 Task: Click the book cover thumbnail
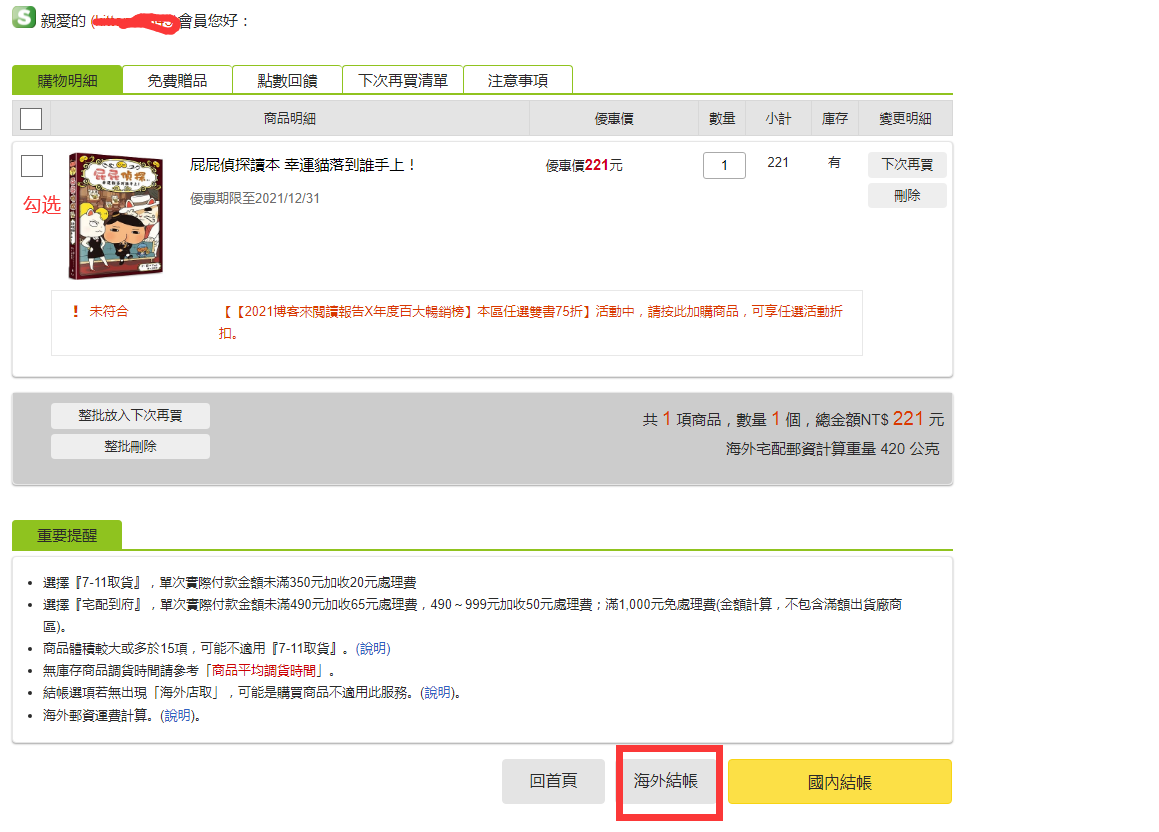[x=115, y=216]
